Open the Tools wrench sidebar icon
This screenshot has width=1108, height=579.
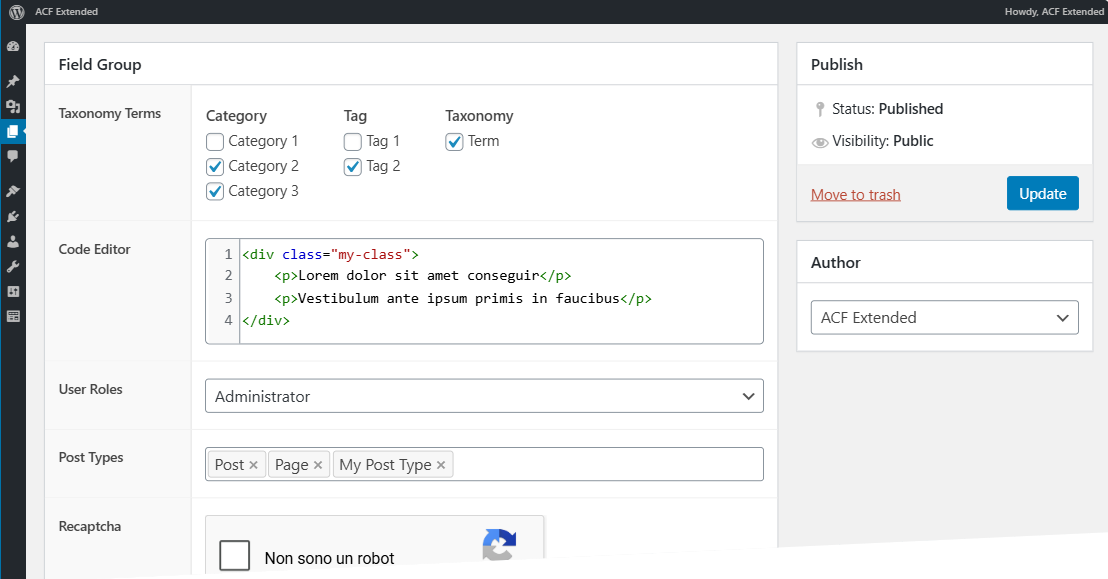(x=13, y=267)
